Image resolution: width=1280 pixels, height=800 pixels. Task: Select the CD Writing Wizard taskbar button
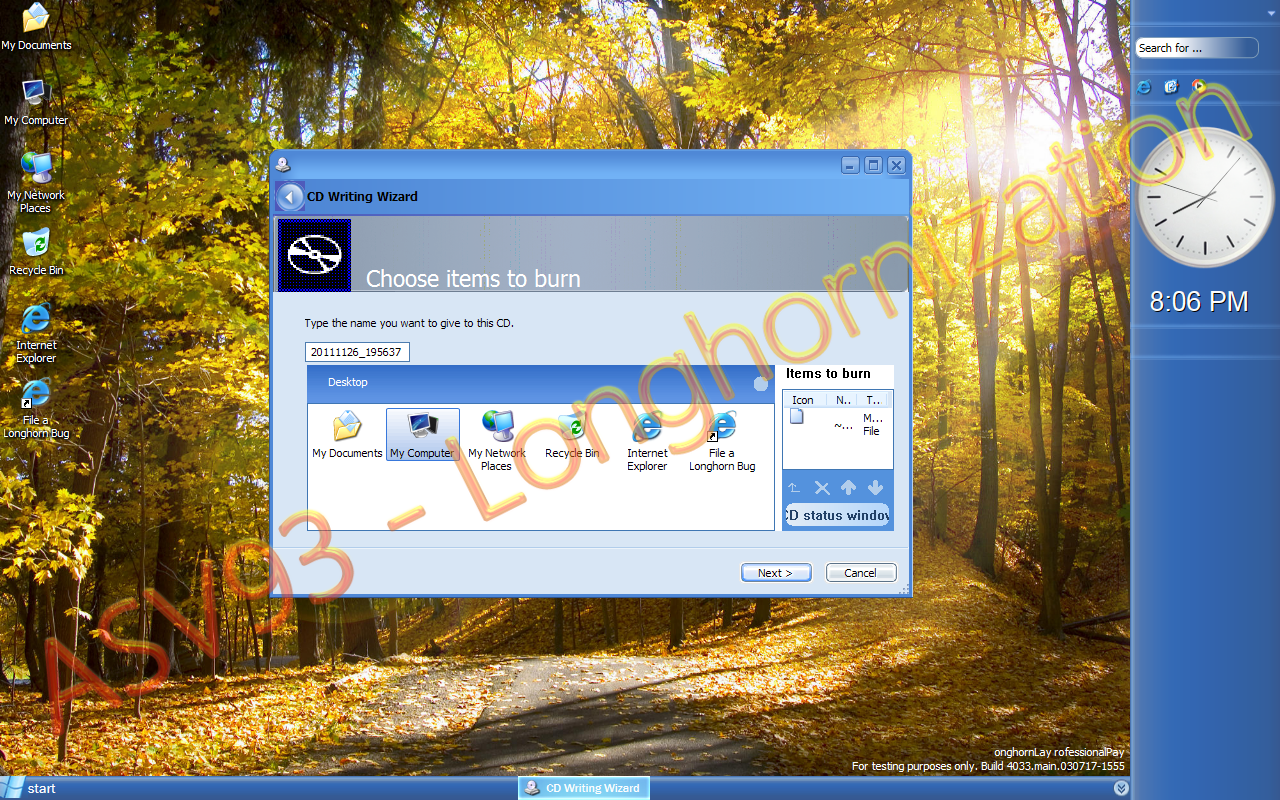tap(583, 788)
